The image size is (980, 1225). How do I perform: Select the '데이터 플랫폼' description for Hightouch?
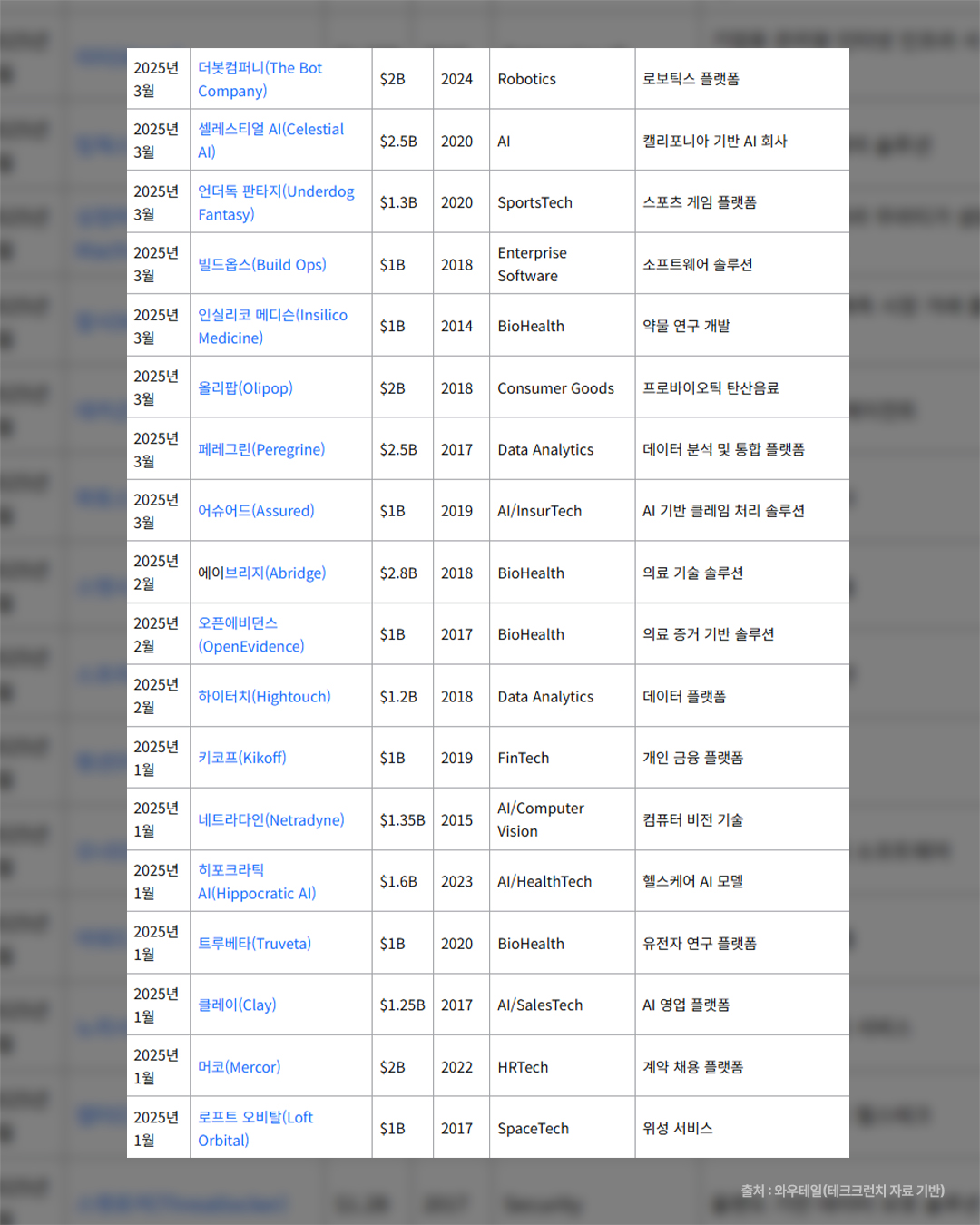[x=684, y=697]
